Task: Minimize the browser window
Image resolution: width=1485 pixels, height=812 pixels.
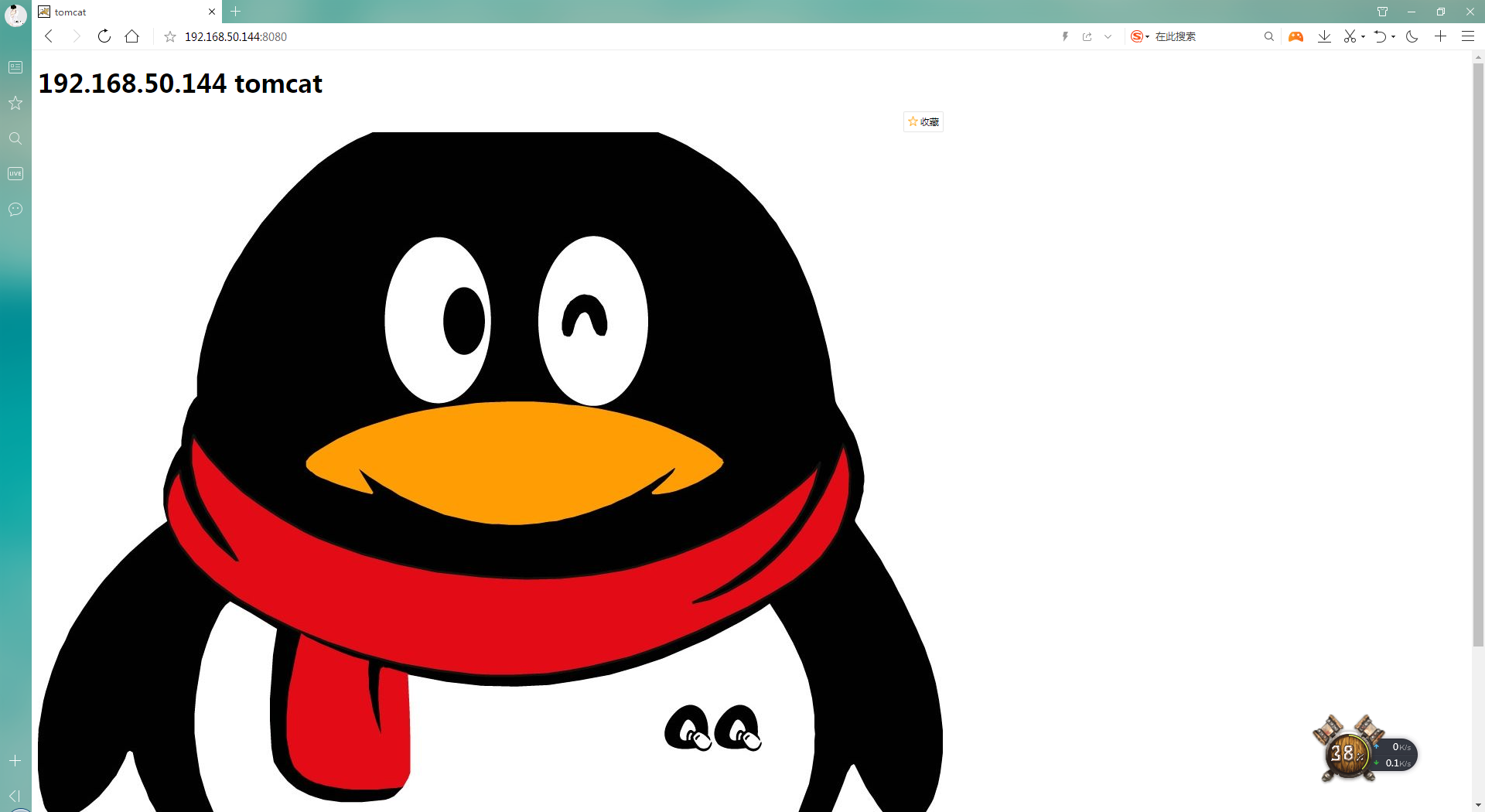Action: tap(1412, 12)
